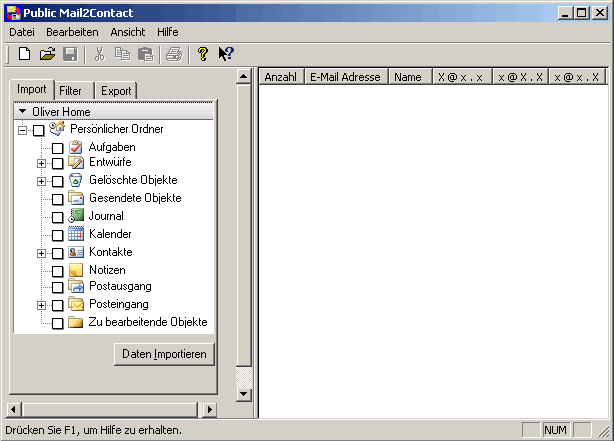Collapse the Oliver Home section header

click(114, 112)
